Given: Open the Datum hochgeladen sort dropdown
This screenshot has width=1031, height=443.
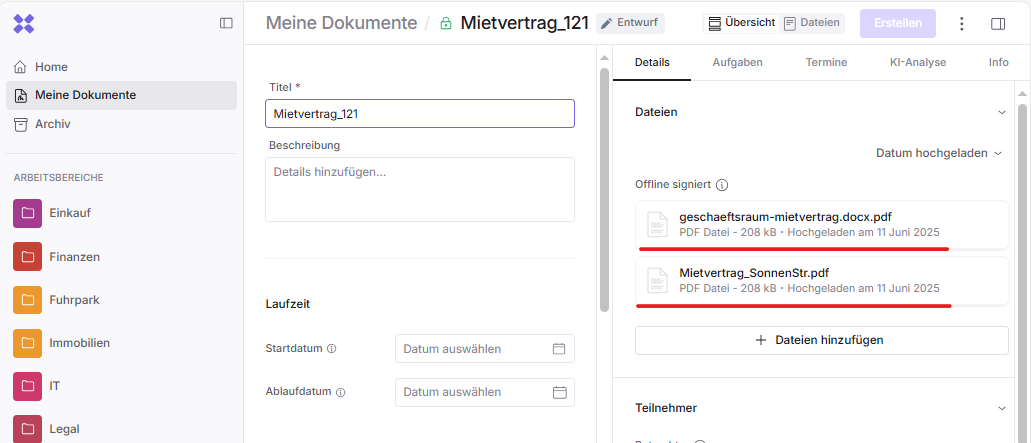Looking at the screenshot, I should coord(938,153).
